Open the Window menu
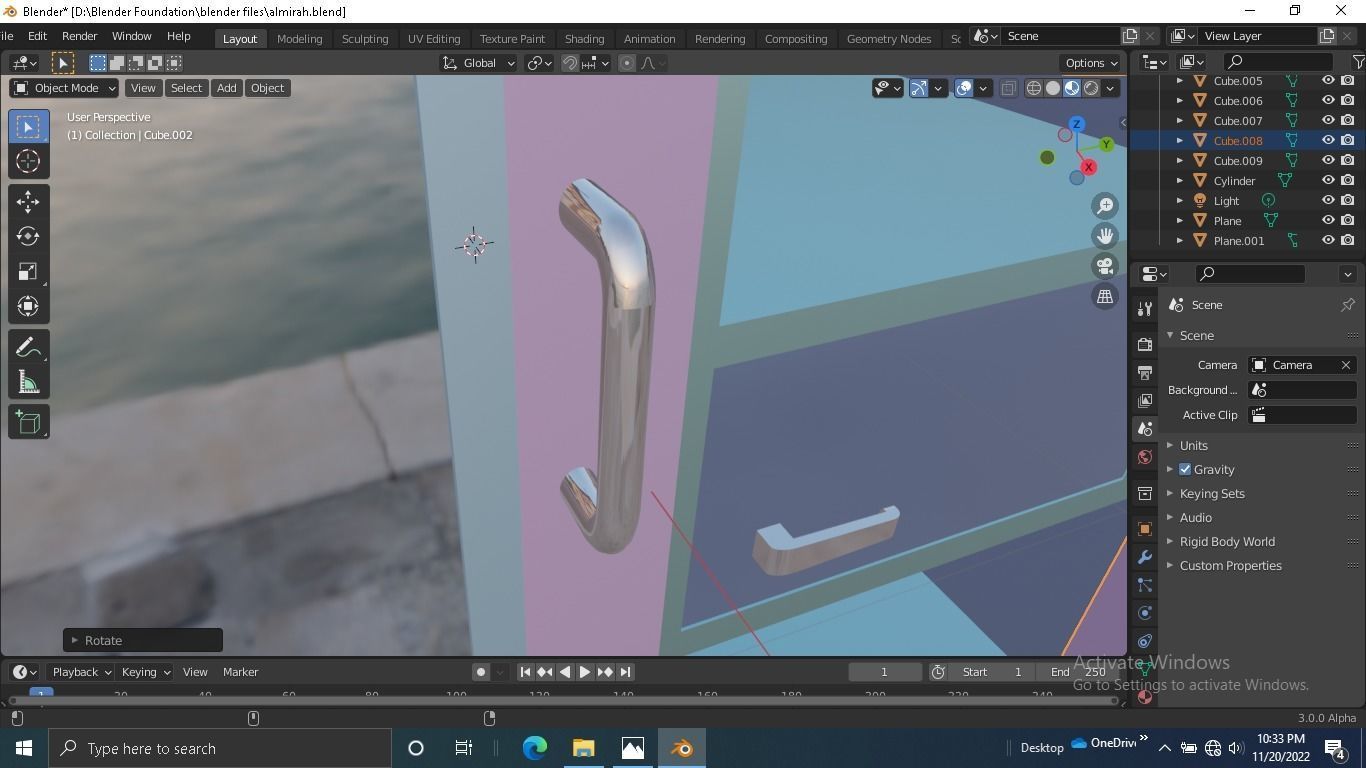1366x768 pixels. (131, 36)
